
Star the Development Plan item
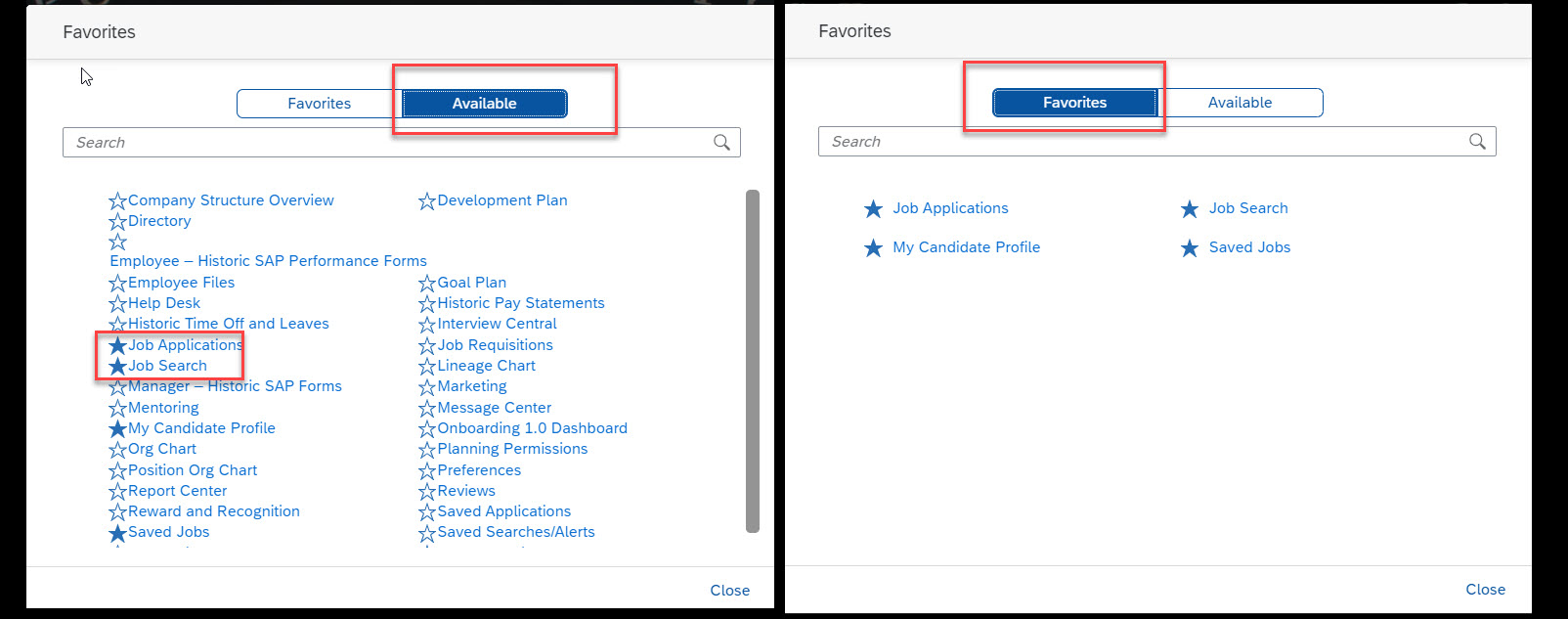click(426, 201)
